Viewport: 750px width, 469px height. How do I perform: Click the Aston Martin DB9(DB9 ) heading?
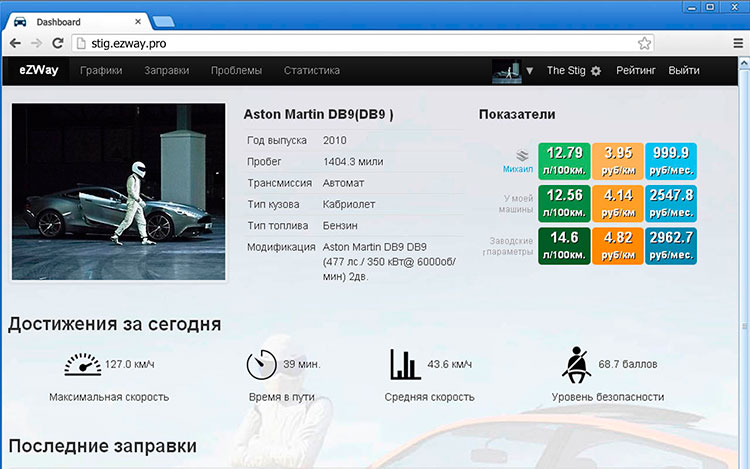pos(319,115)
